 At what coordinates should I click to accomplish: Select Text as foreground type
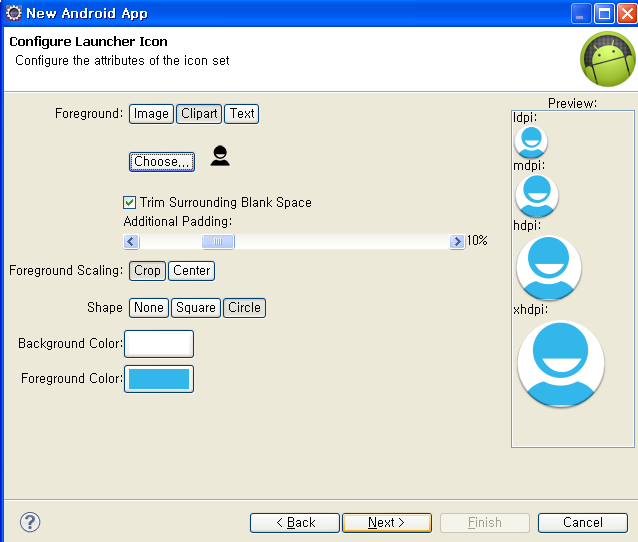pyautogui.click(x=242, y=114)
